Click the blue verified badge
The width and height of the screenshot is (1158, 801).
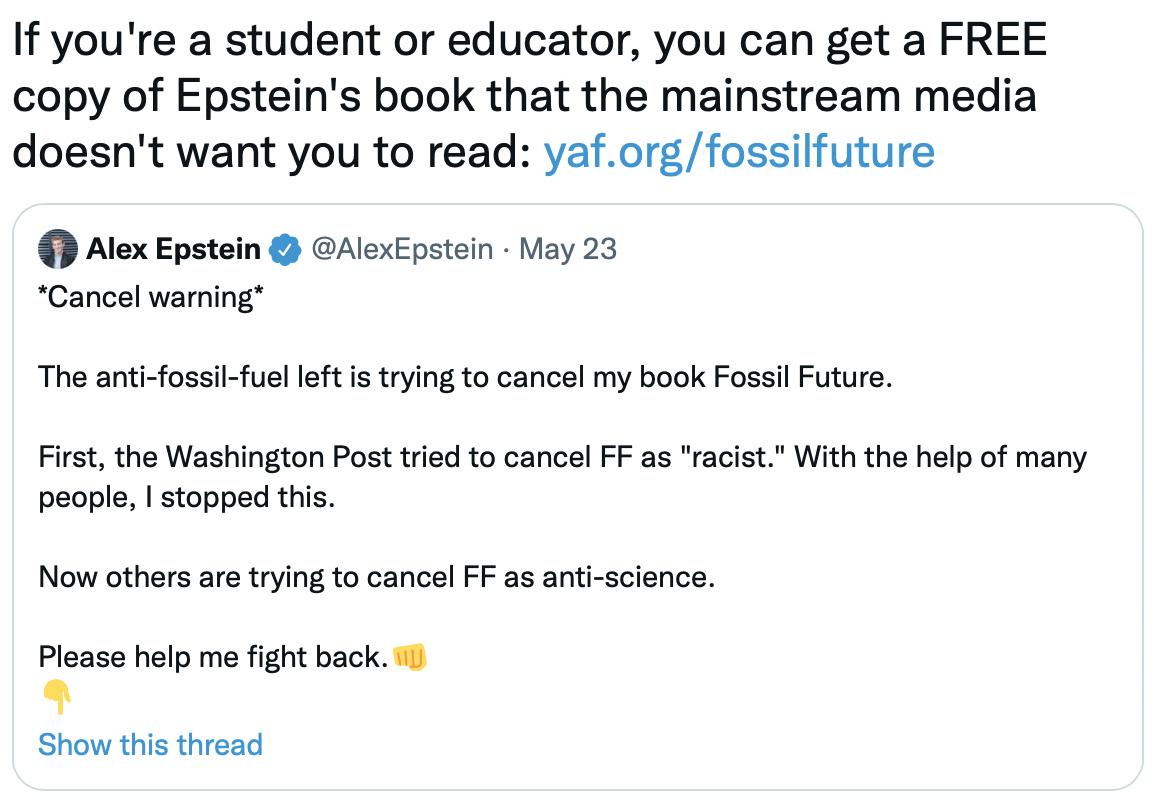286,250
